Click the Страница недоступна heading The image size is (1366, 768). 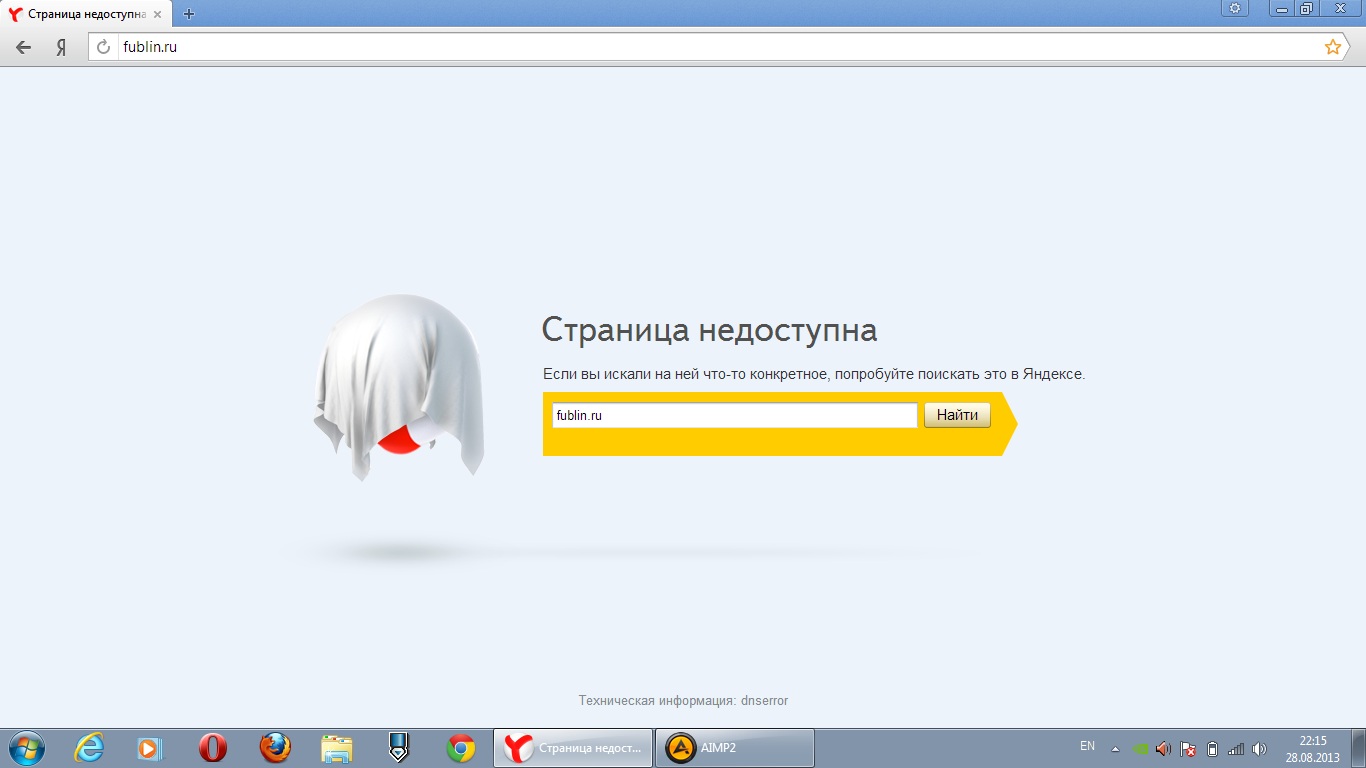coord(709,330)
